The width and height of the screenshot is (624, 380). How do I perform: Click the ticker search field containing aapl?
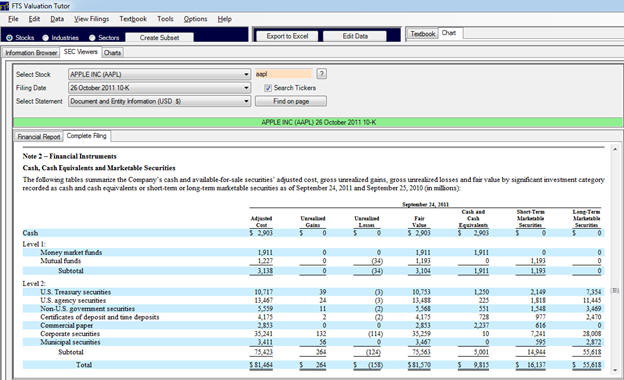pyautogui.click(x=284, y=74)
